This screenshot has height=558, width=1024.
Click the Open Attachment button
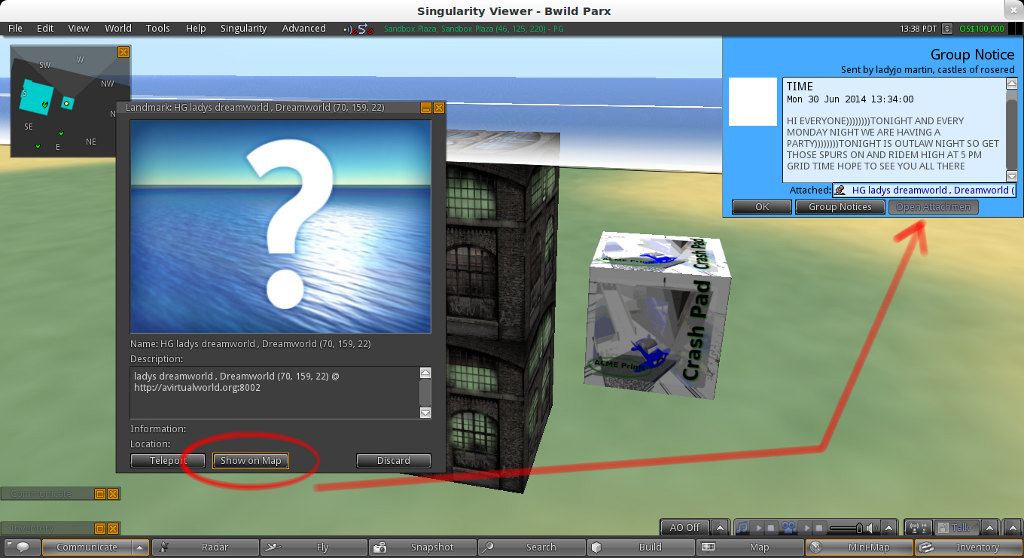pyautogui.click(x=933, y=207)
